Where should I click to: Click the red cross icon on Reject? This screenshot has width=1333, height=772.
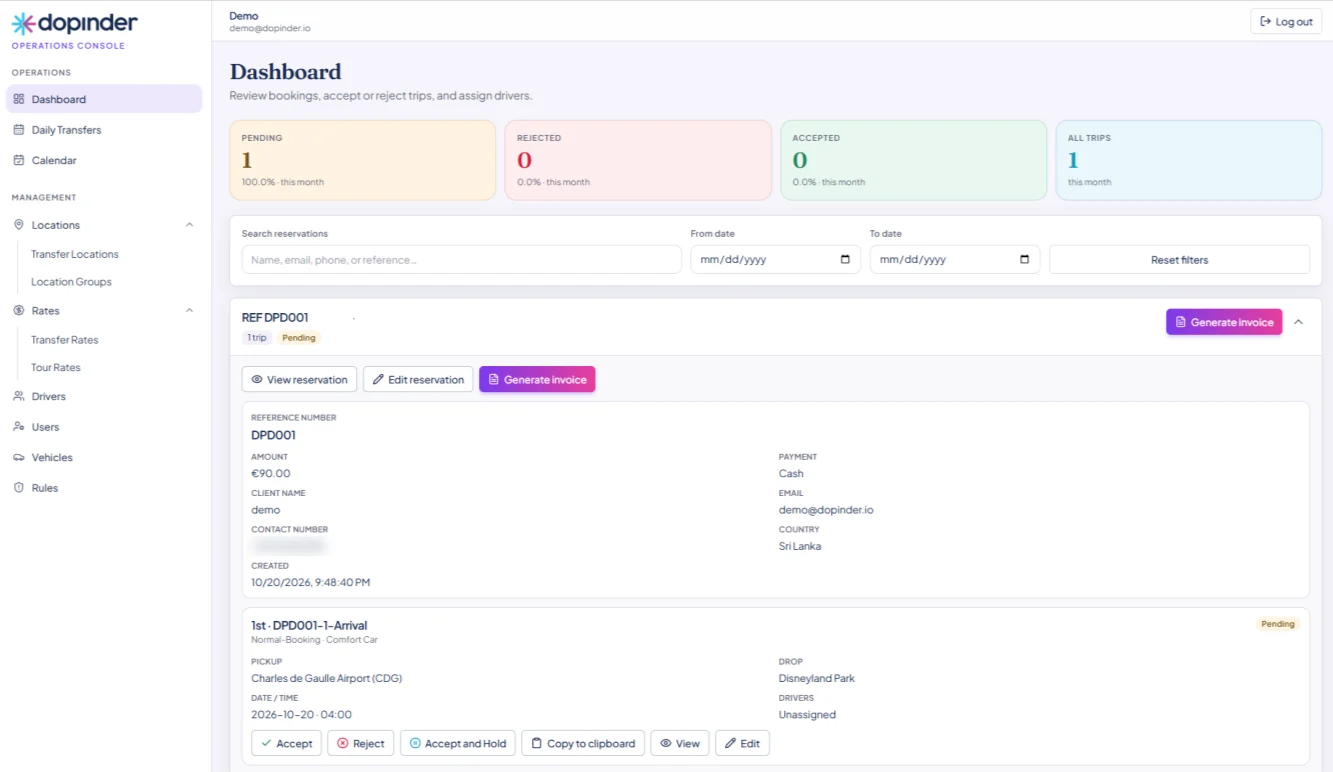point(342,744)
